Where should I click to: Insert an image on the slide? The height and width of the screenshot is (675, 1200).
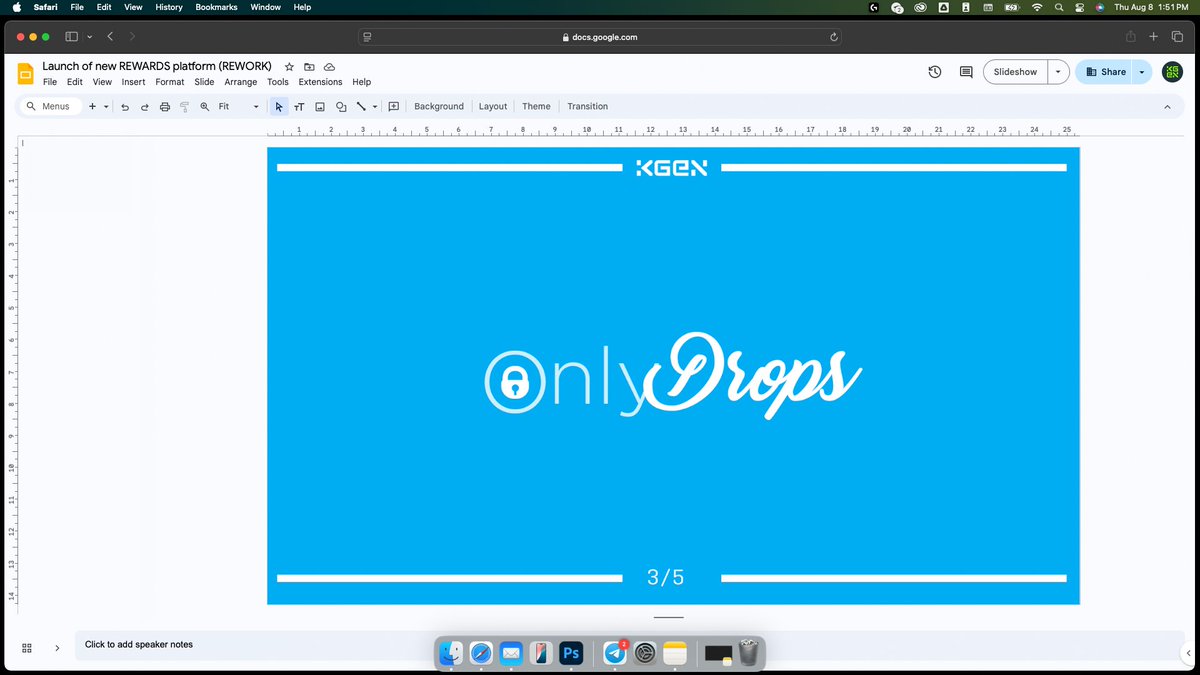(319, 106)
